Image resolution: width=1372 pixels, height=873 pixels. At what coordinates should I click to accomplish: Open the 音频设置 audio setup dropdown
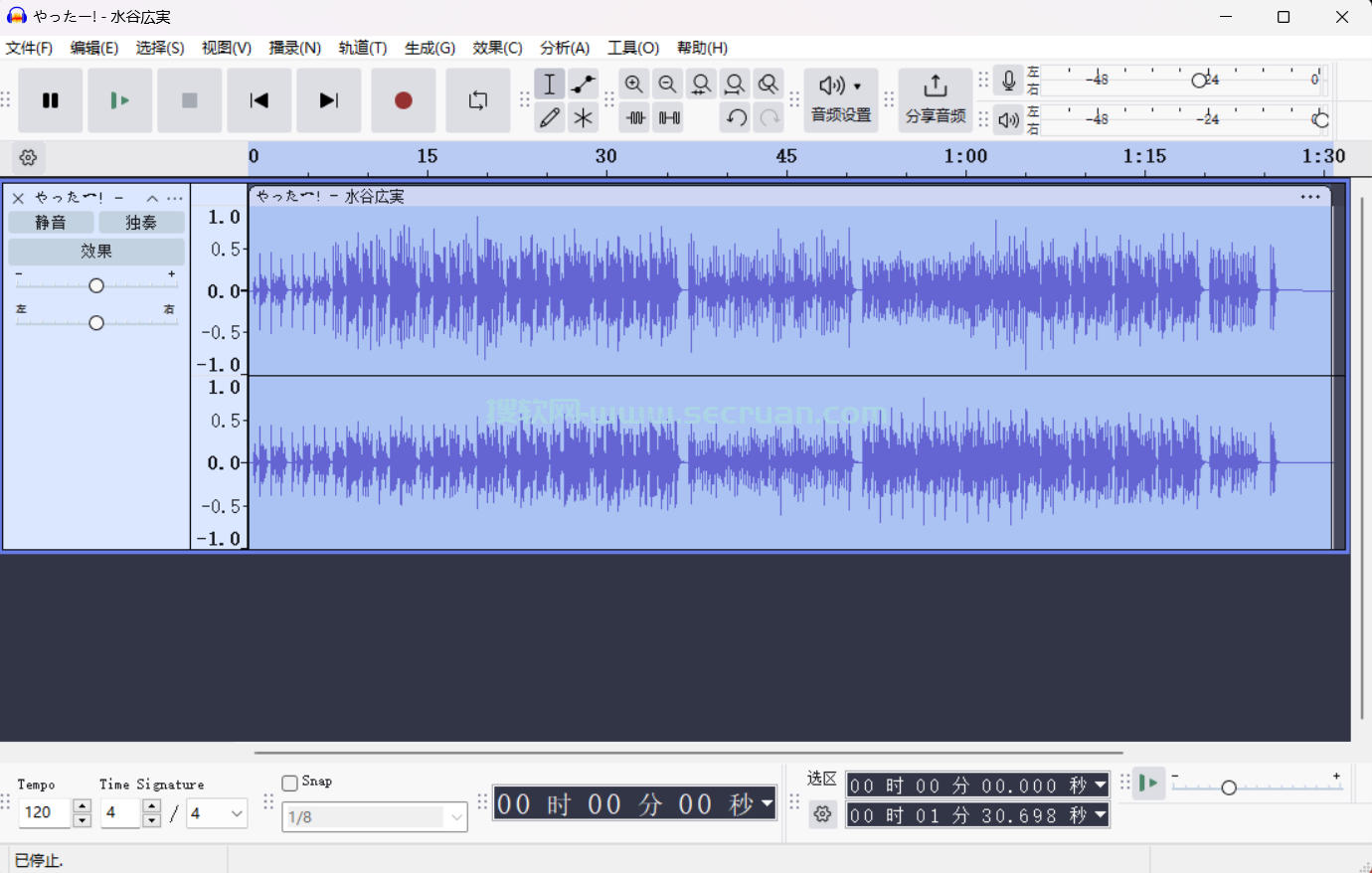[841, 100]
